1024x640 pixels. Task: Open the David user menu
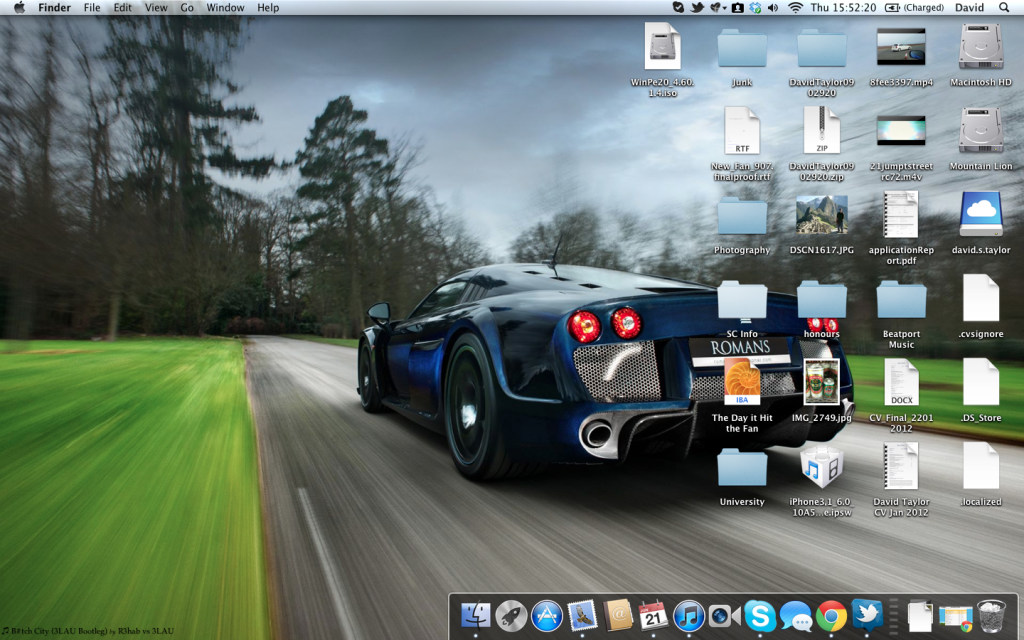(969, 7)
